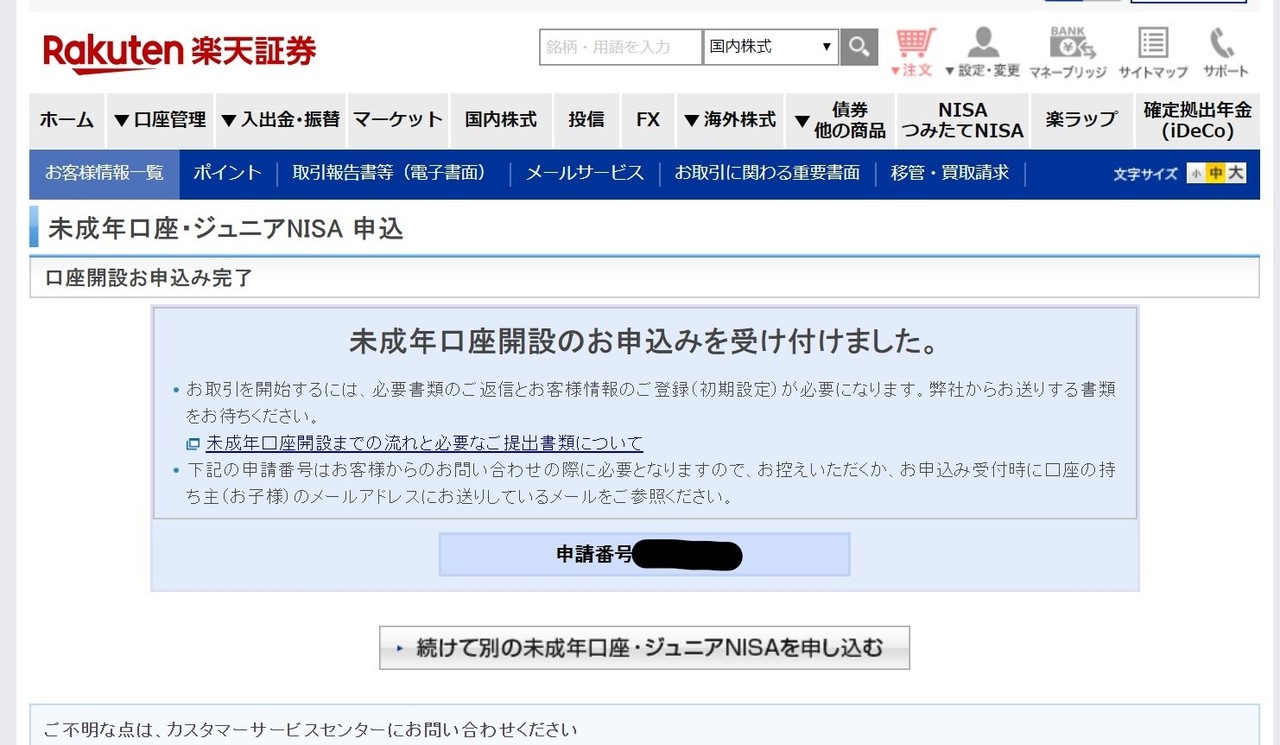Open the 国内株式 navigation tab
The width and height of the screenshot is (1280, 745).
coord(501,120)
